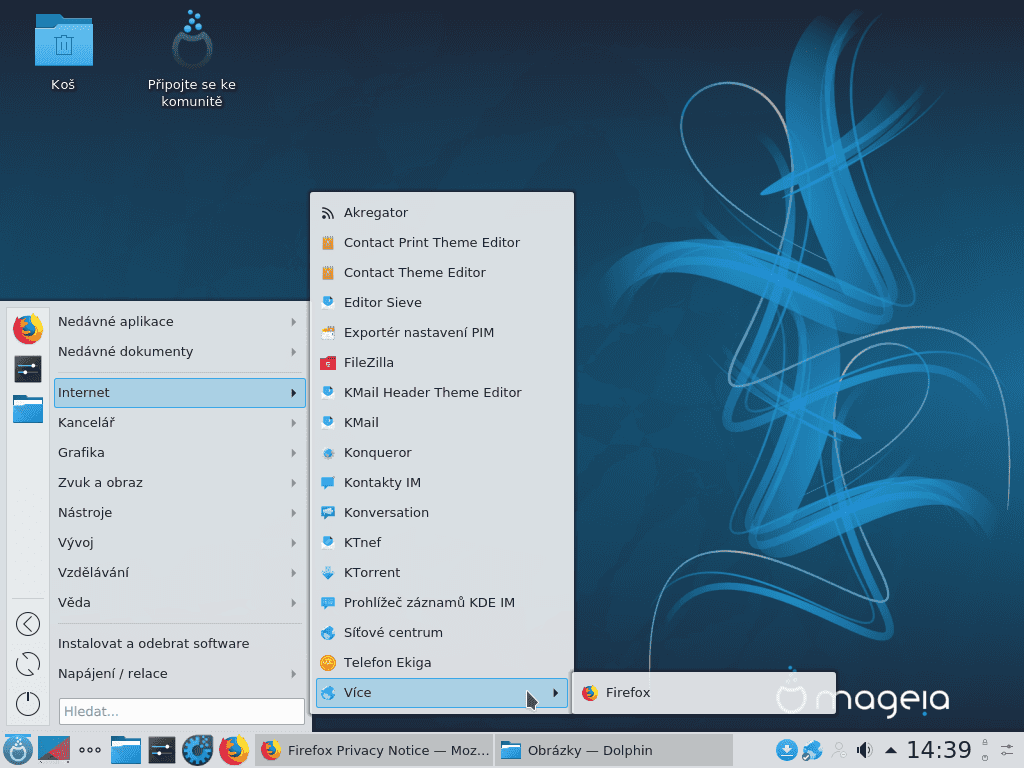1024x768 pixels.
Task: Mute the volume from the system tray
Action: [862, 749]
